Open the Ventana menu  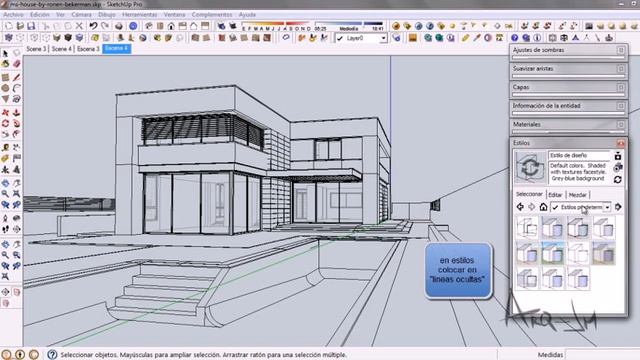pyautogui.click(x=174, y=14)
